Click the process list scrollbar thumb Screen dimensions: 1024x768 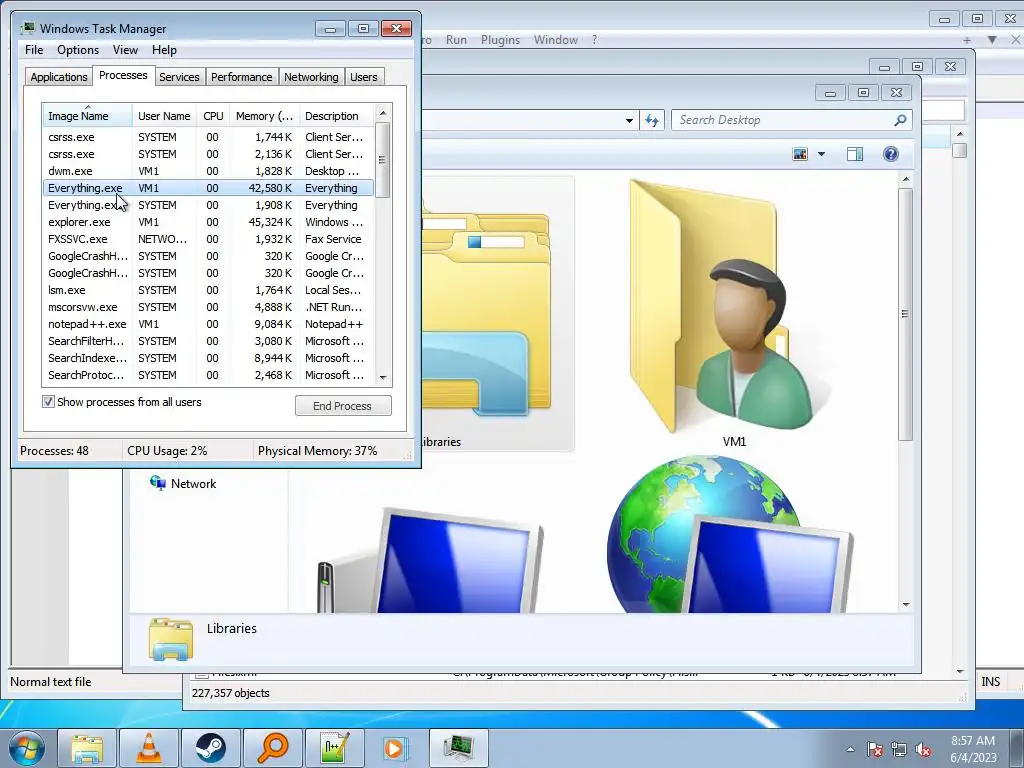[383, 160]
